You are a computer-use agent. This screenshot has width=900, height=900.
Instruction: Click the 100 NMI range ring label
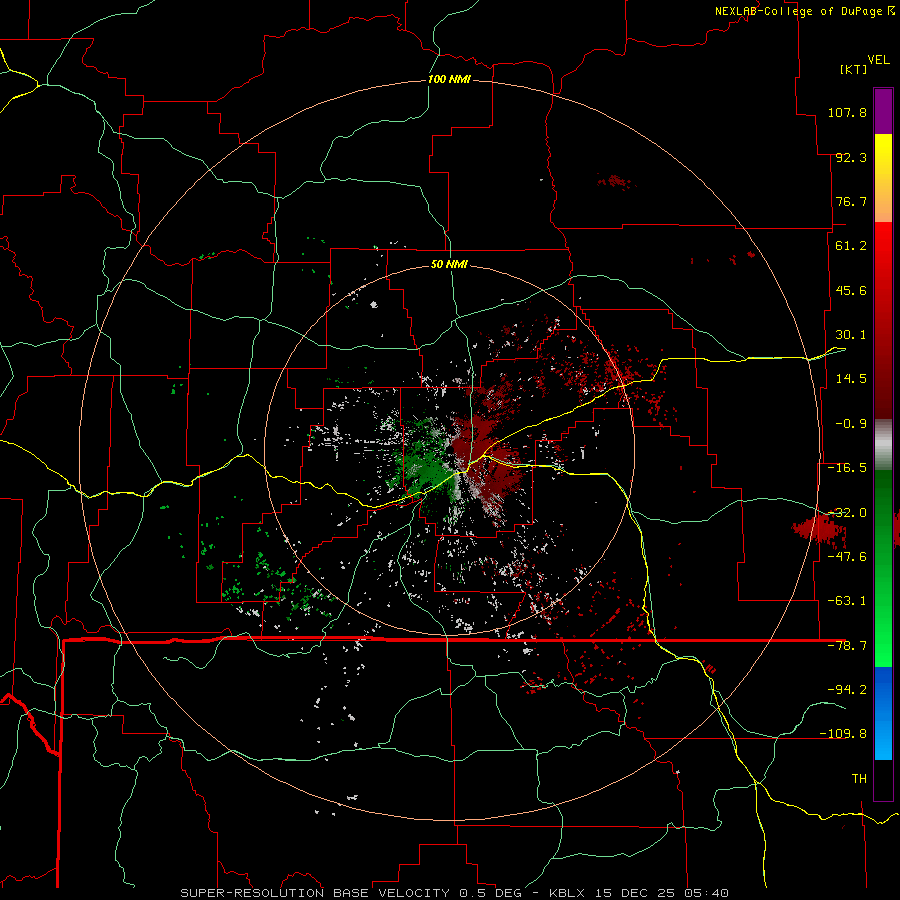click(x=449, y=79)
